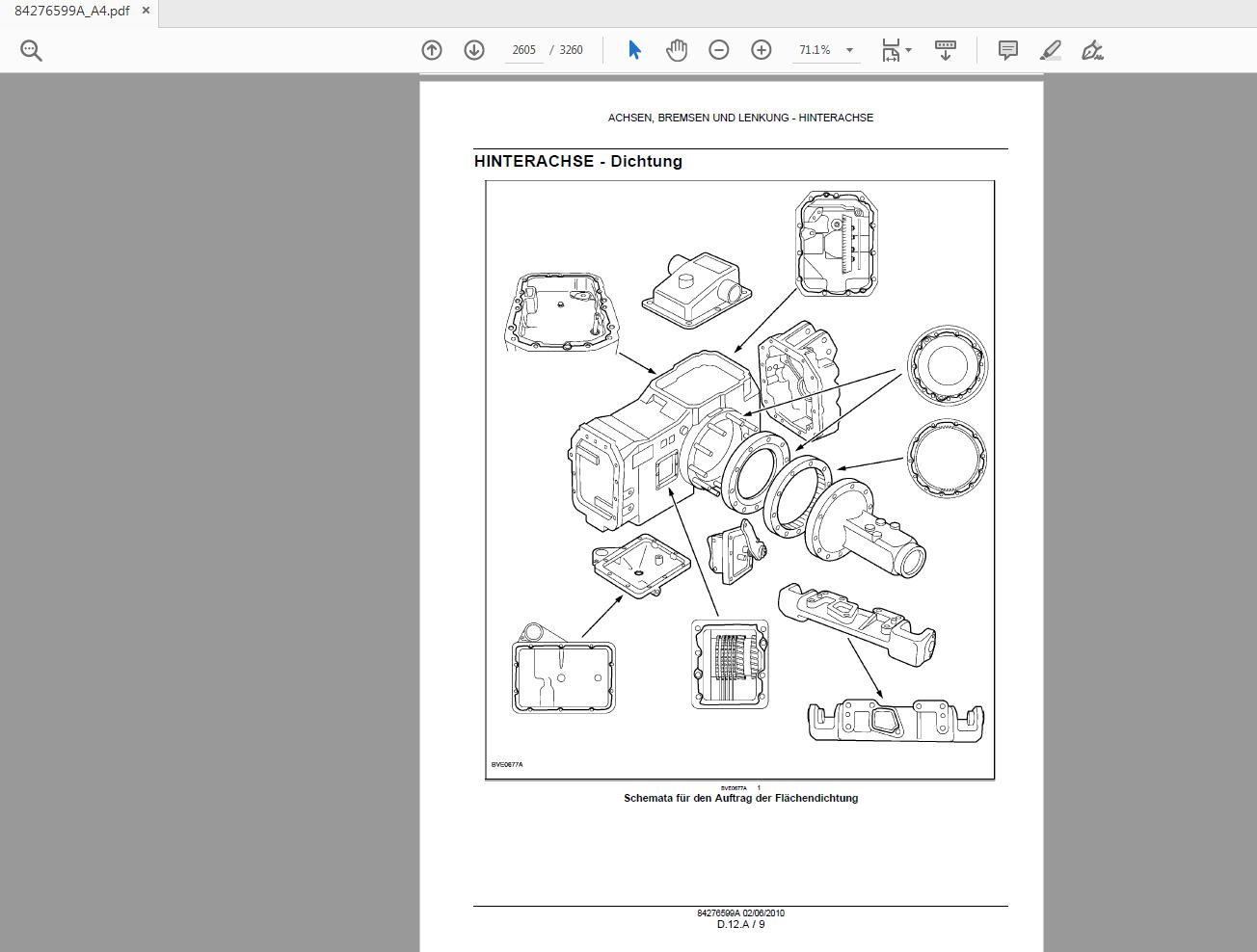Toggle page fit-width view mode
This screenshot has width=1257, height=952.
click(890, 49)
